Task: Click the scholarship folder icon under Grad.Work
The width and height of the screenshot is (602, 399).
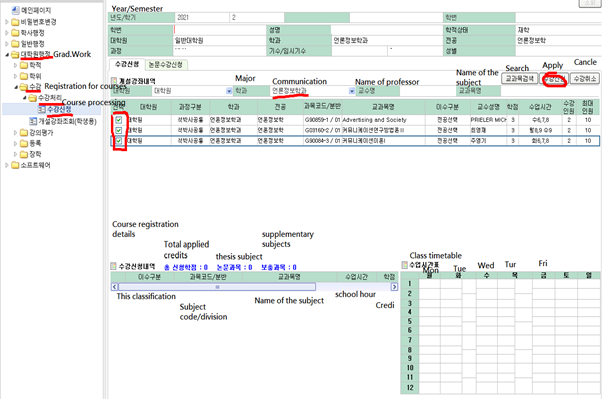Action: 24,154
